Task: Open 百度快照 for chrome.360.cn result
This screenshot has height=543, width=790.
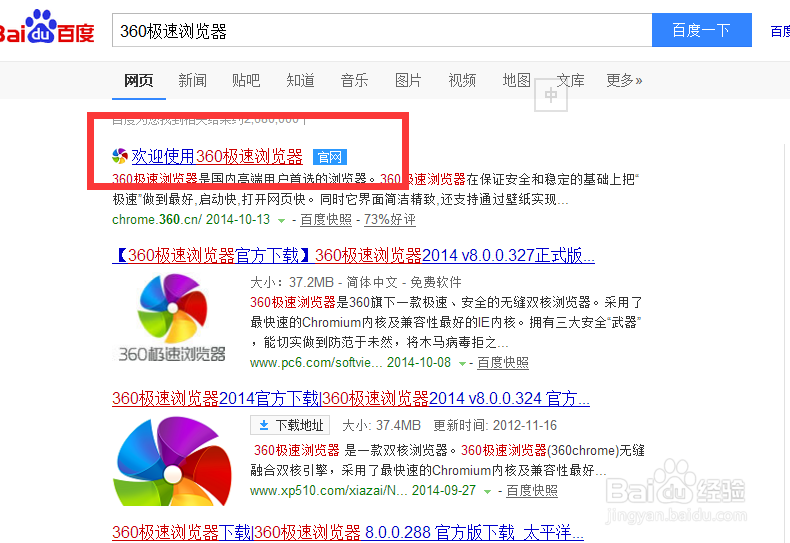Action: pos(326,220)
